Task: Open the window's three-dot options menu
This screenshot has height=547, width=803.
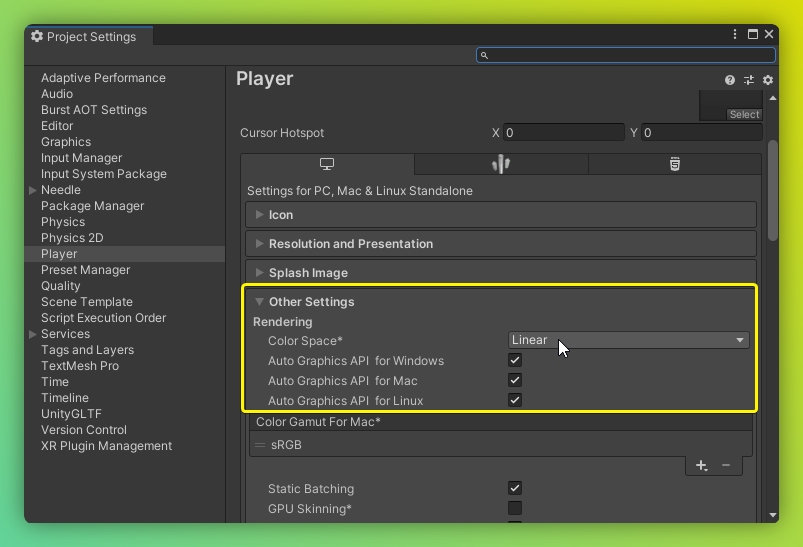Action: click(x=735, y=35)
